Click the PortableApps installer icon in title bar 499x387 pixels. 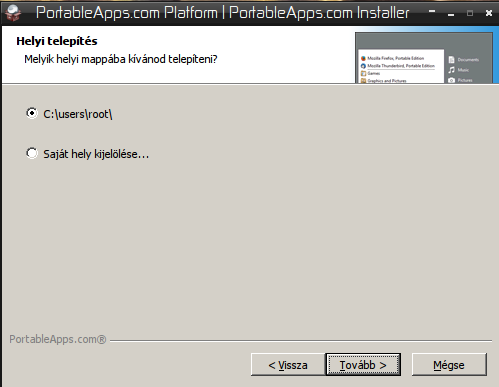(13, 13)
